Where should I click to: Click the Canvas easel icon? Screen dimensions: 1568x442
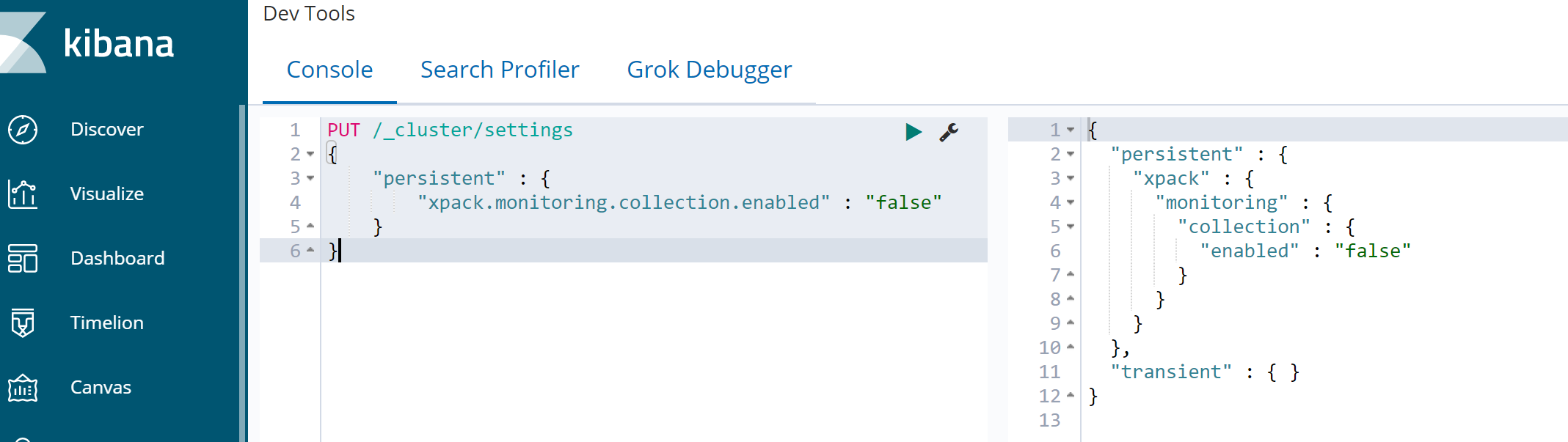23,388
